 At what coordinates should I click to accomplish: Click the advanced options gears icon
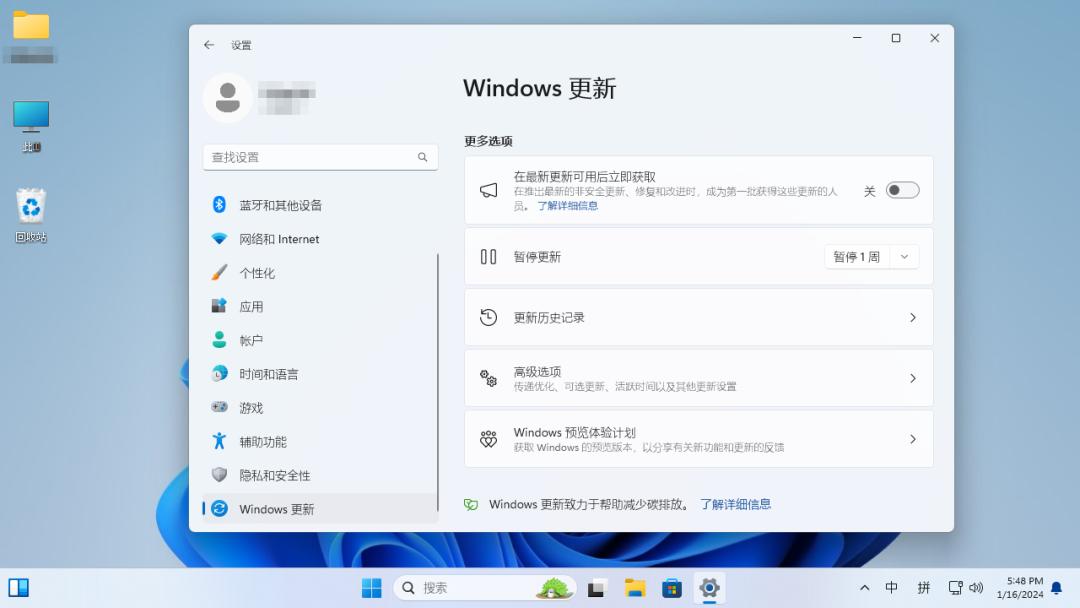click(488, 378)
